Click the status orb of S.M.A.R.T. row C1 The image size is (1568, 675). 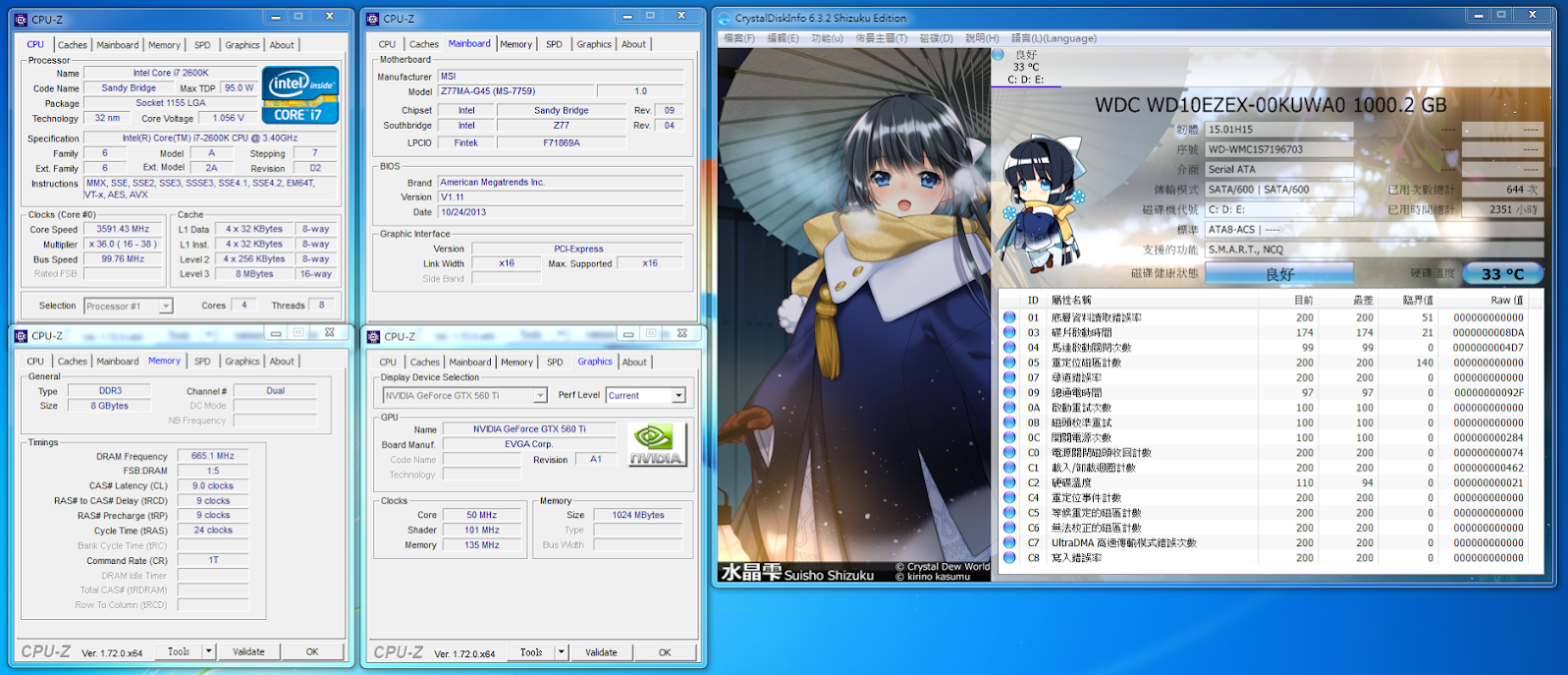[x=1008, y=468]
